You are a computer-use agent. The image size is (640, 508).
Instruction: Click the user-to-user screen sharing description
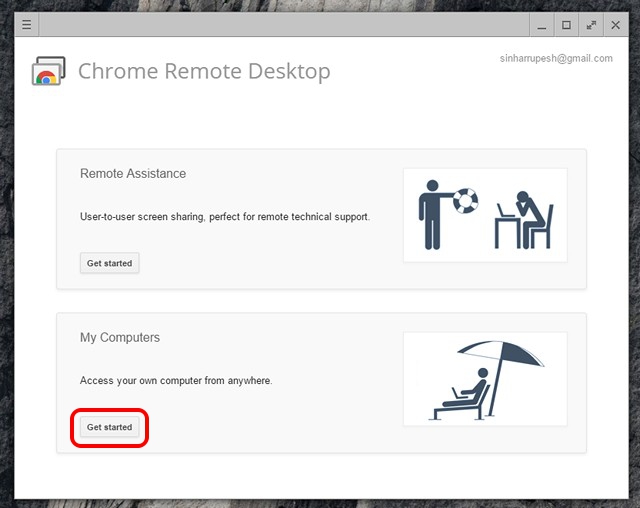(x=224, y=216)
